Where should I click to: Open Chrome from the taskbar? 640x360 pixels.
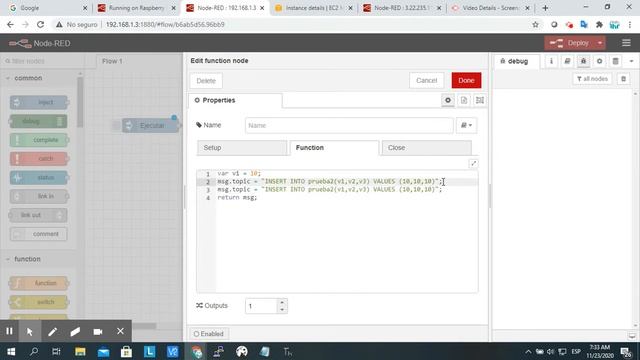pyautogui.click(x=196, y=351)
